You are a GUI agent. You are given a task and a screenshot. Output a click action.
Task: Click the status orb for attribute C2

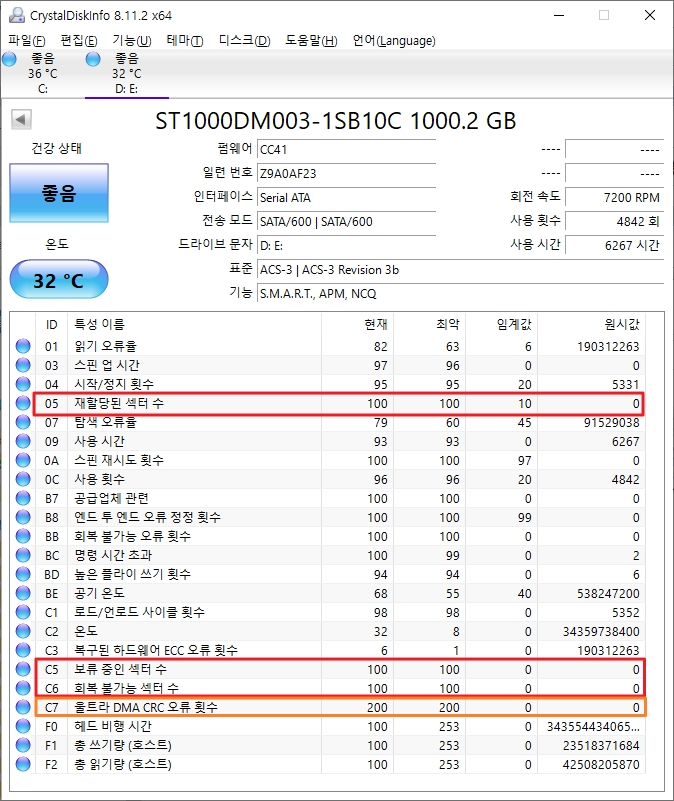click(x=23, y=631)
